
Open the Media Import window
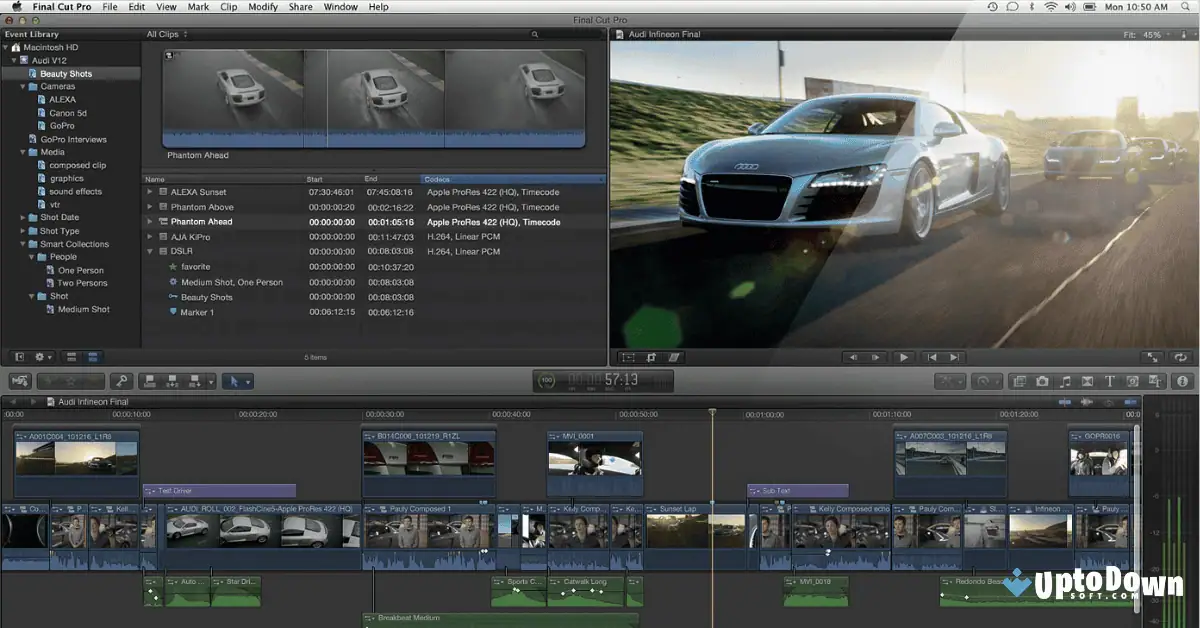[x=20, y=381]
